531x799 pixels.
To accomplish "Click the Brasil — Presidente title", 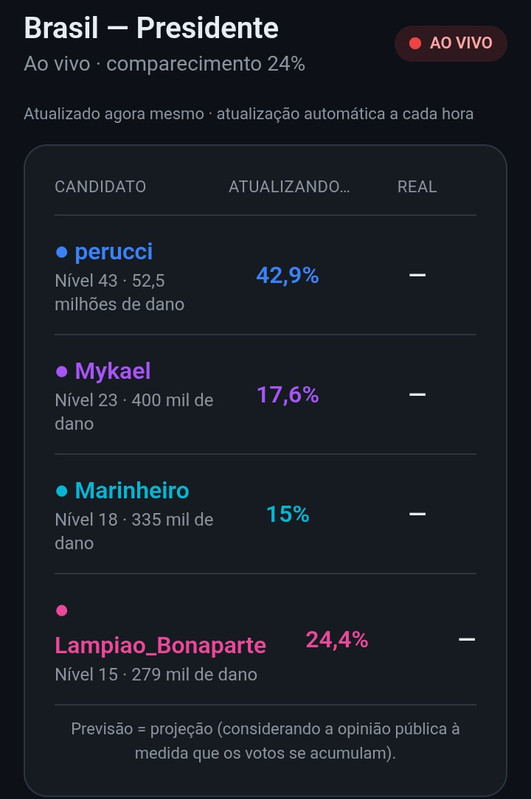I will coord(151,28).
